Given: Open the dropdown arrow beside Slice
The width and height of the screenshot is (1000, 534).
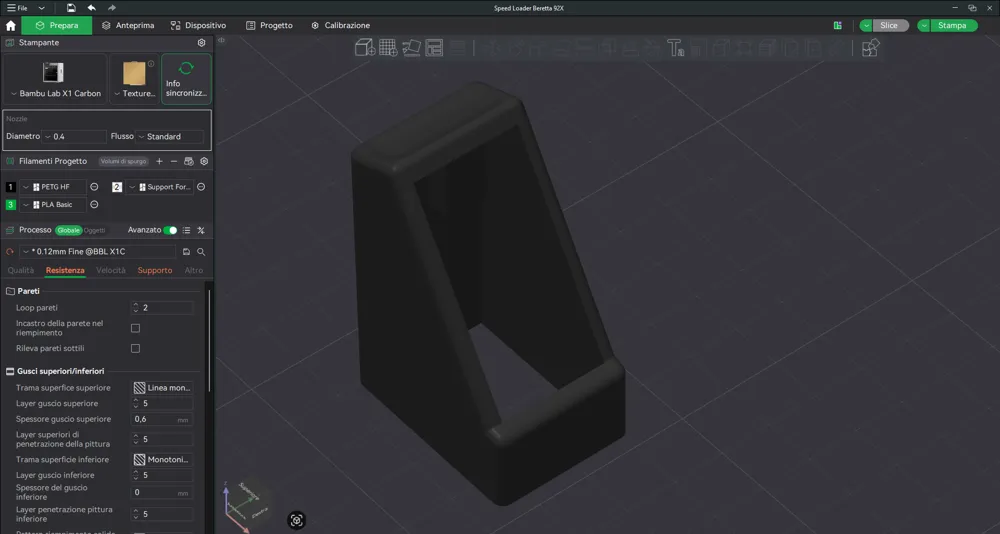Looking at the screenshot, I should (x=865, y=26).
